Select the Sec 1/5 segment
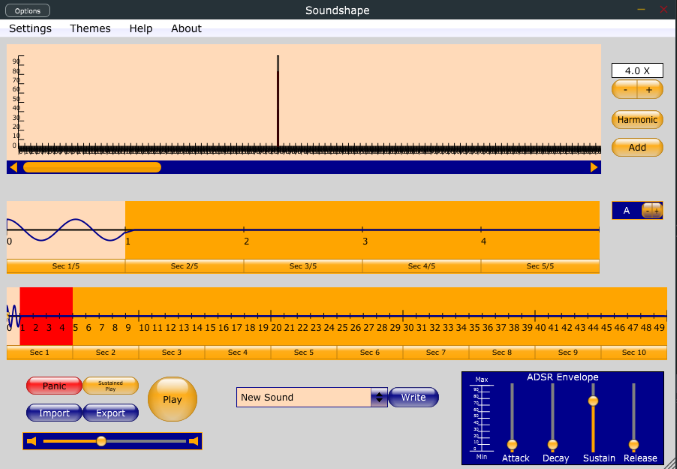This screenshot has height=469, width=677. (66, 266)
